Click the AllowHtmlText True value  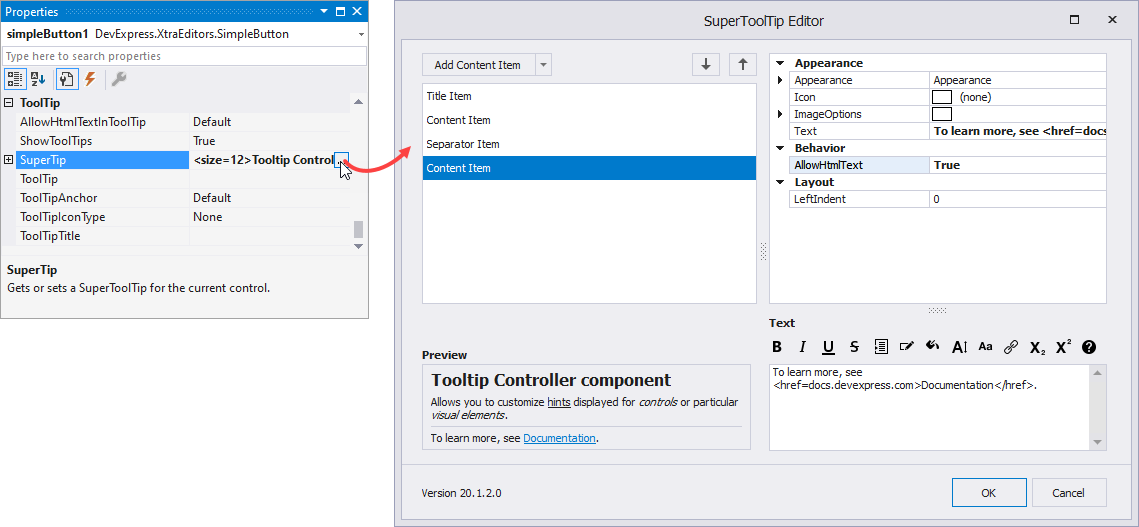1018,165
